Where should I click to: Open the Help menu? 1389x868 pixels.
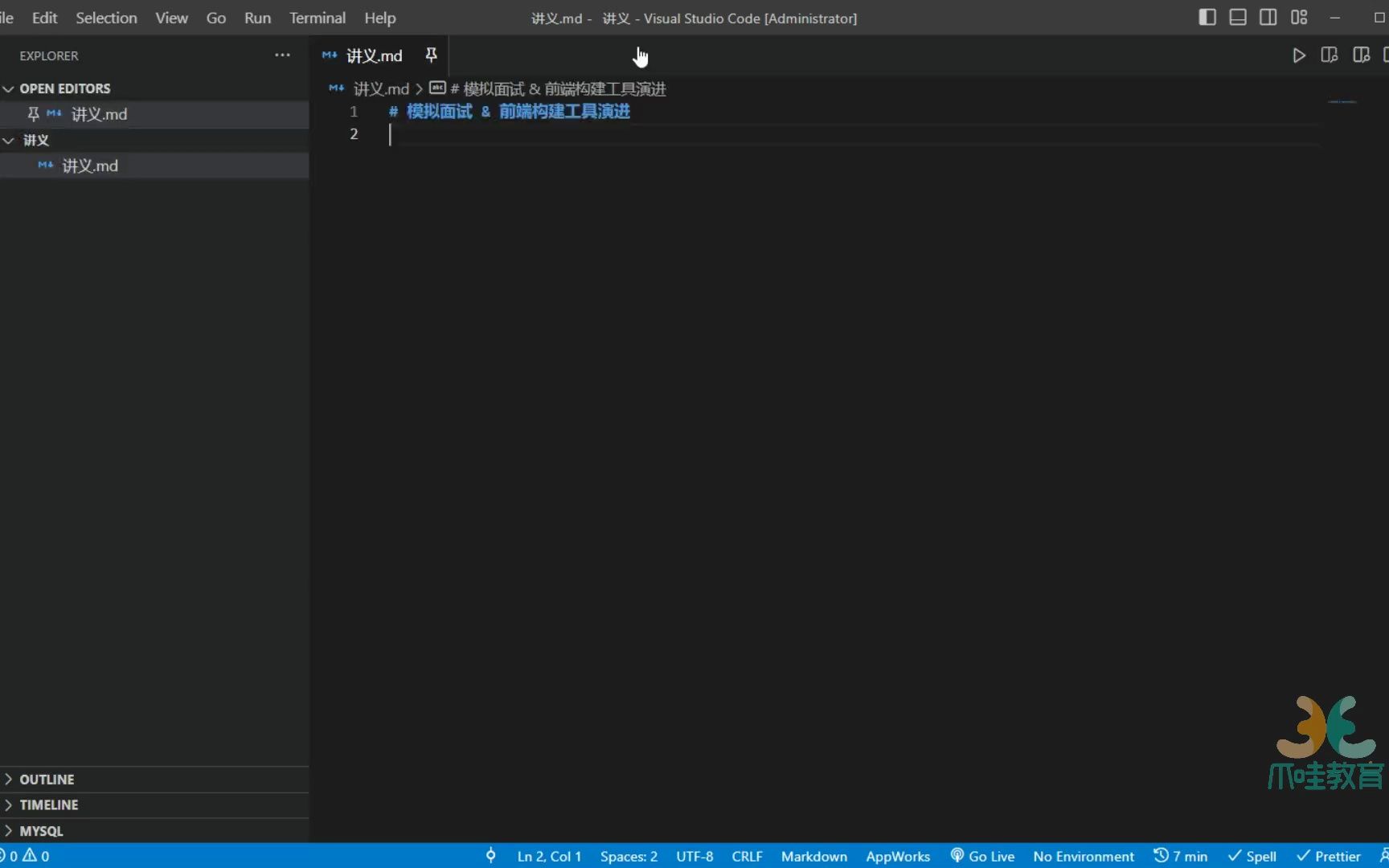point(379,18)
